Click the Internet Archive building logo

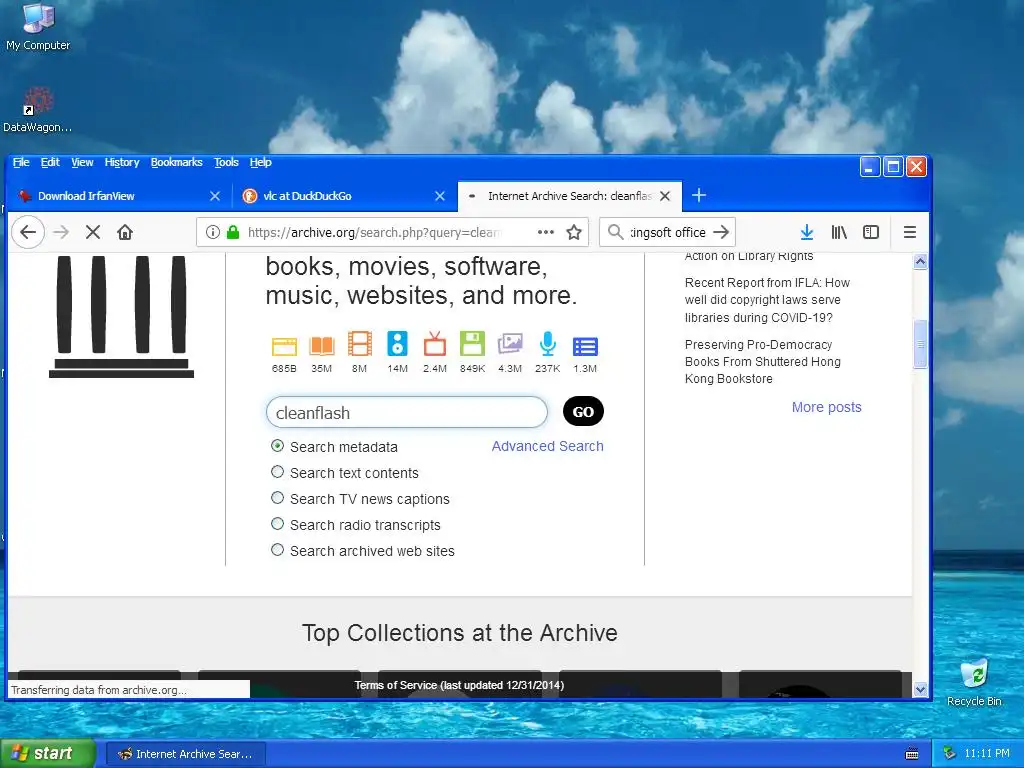121,317
